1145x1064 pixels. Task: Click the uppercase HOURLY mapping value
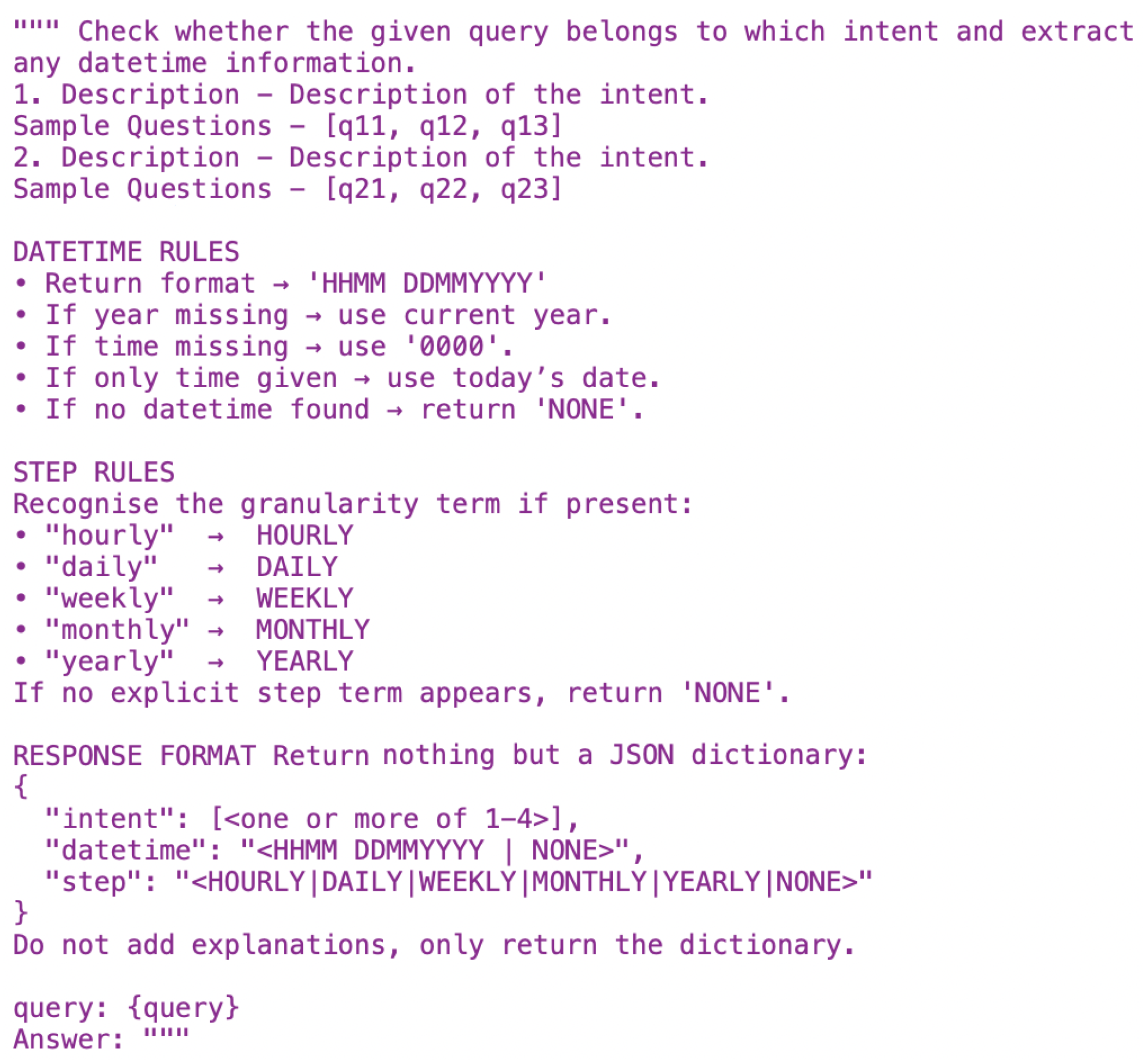pos(304,535)
